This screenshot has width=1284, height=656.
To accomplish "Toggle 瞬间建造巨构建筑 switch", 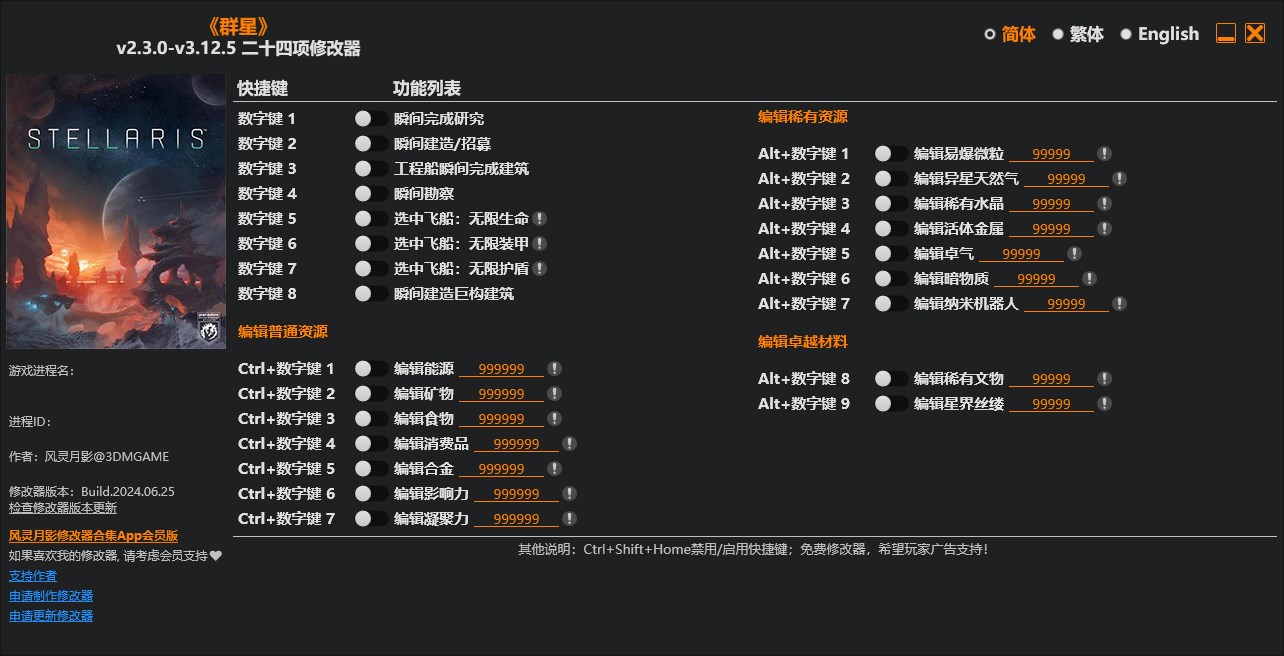I will 371,293.
